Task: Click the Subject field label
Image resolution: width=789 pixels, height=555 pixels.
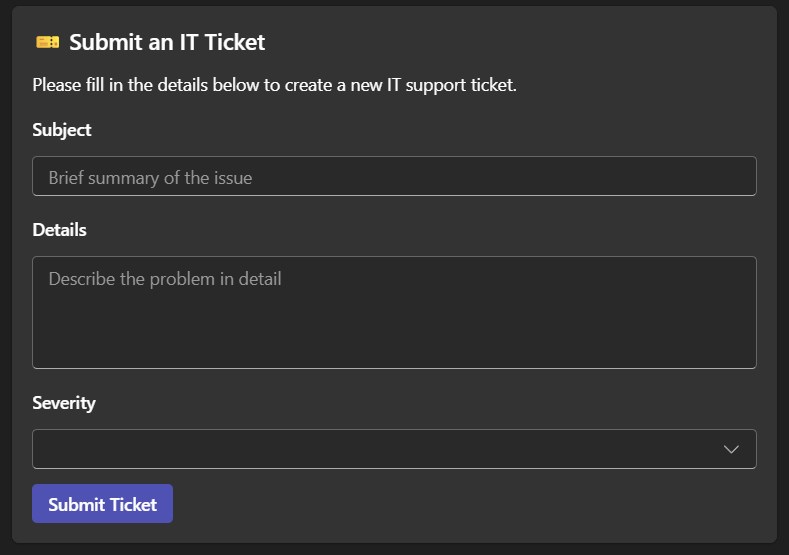Action: point(62,130)
